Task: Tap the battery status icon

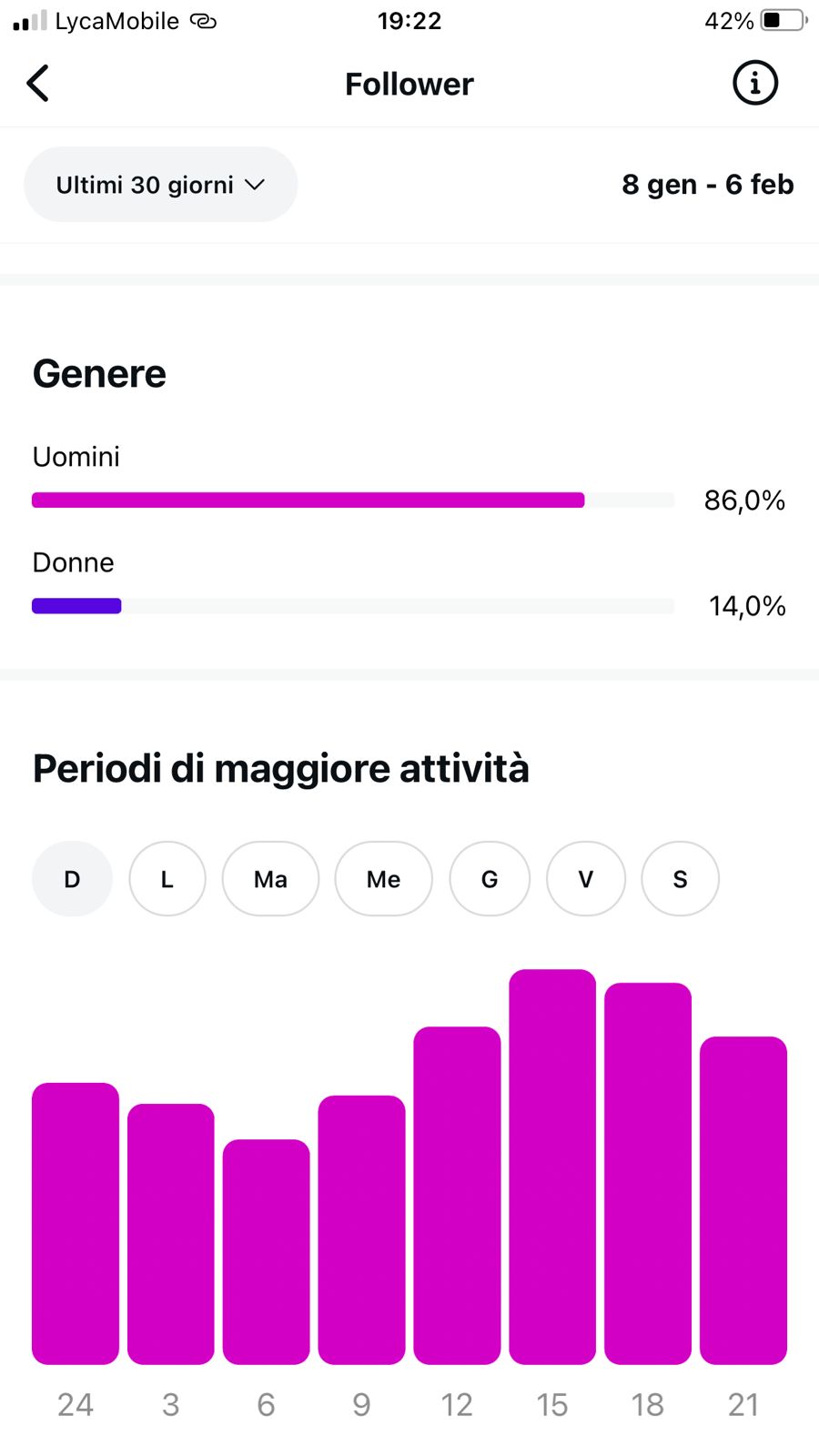Action: tap(783, 20)
